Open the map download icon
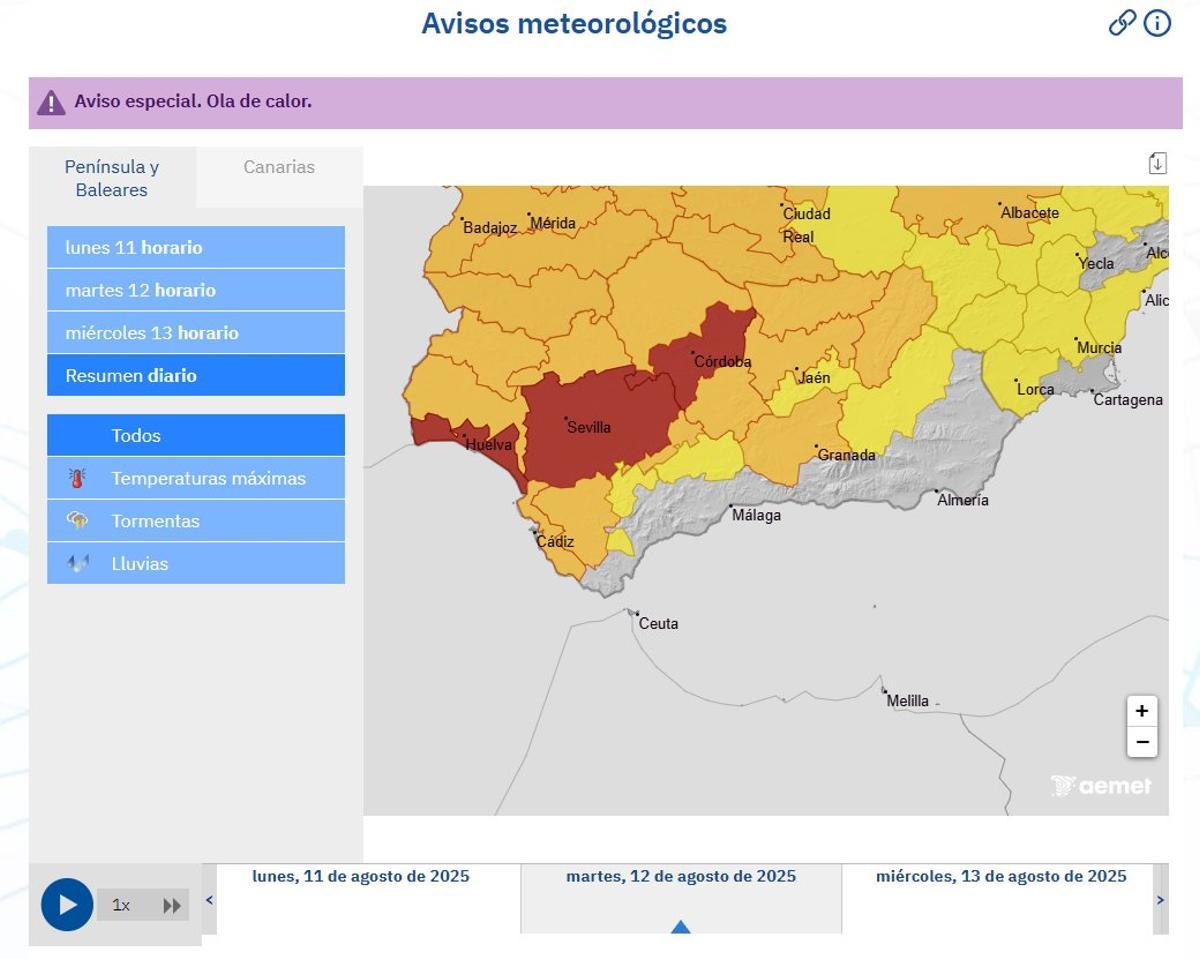 (1155, 161)
